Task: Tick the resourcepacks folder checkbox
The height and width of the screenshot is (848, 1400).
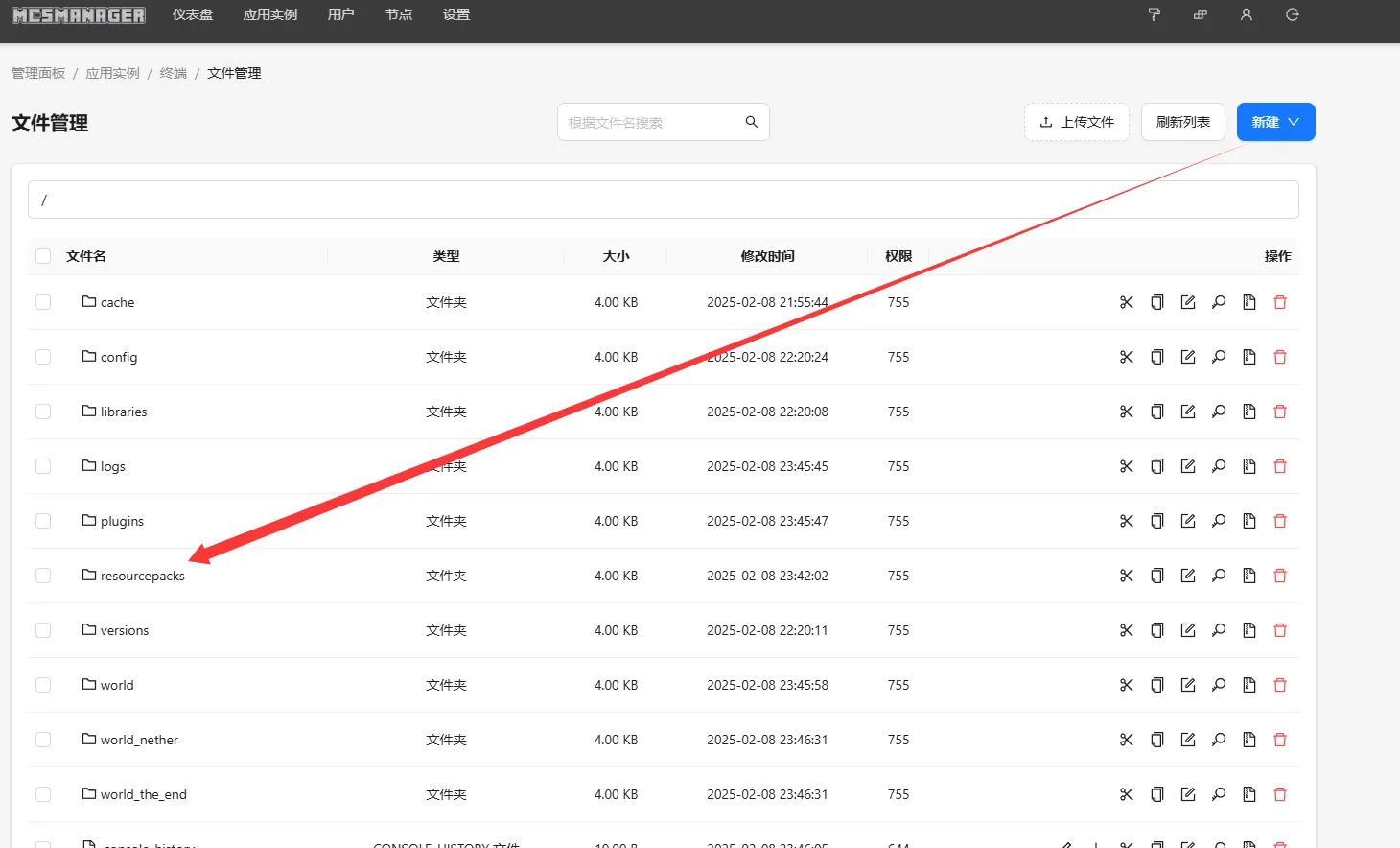Action: pos(43,576)
